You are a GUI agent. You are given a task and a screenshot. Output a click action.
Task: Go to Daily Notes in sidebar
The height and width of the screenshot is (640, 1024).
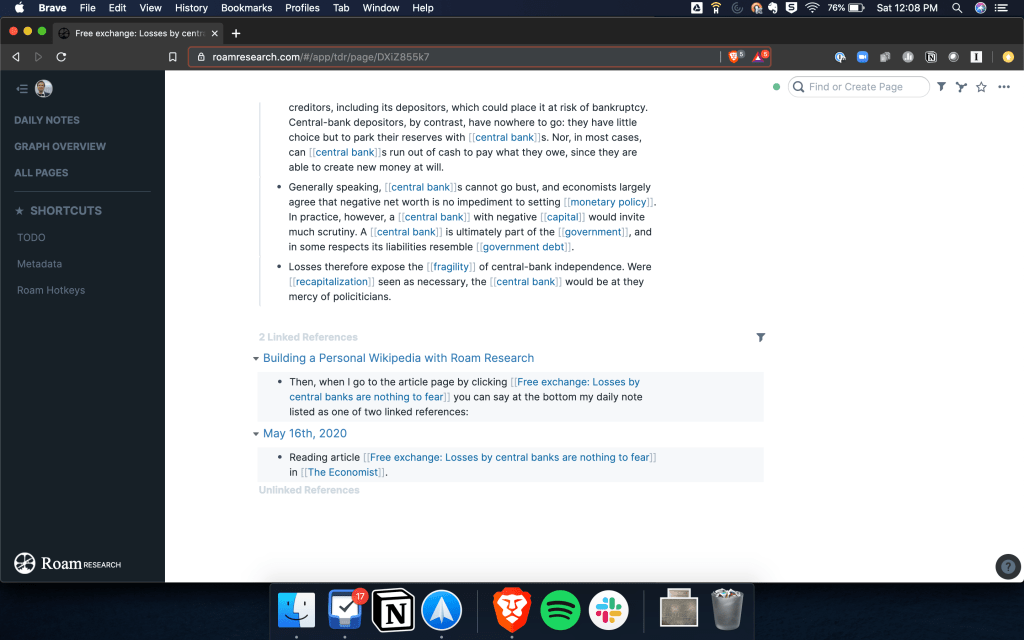(47, 120)
